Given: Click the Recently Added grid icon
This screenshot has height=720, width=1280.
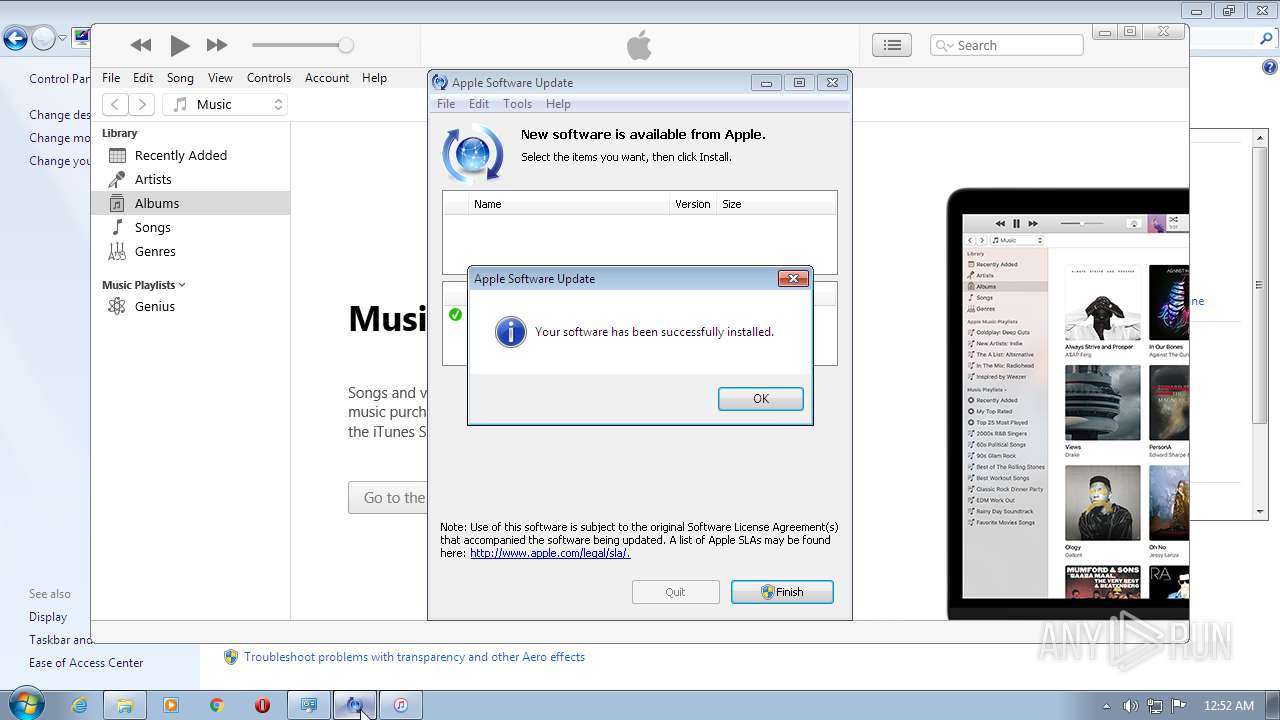Looking at the screenshot, I should pyautogui.click(x=117, y=155).
